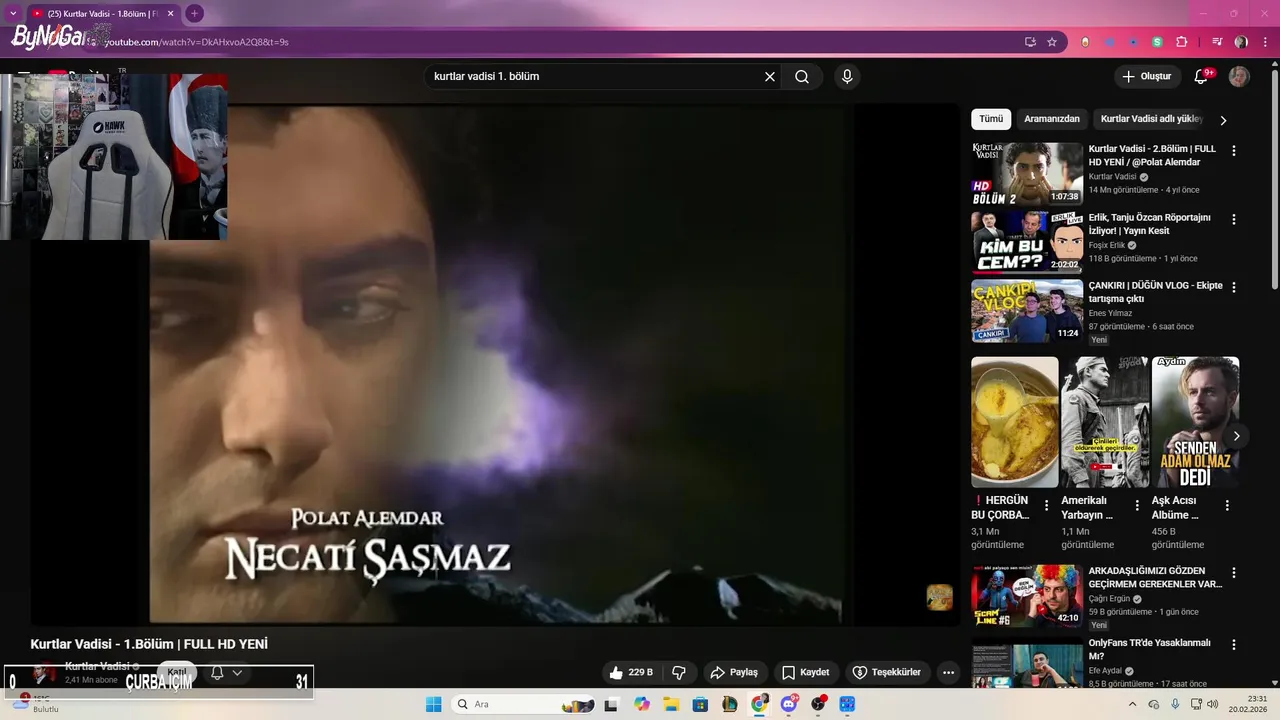The height and width of the screenshot is (720, 1280).
Task: Open Copilot from the taskbar
Action: 641,704
